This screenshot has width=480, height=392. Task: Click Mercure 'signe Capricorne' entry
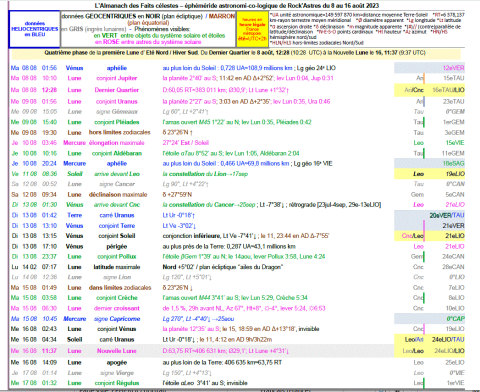(117, 319)
